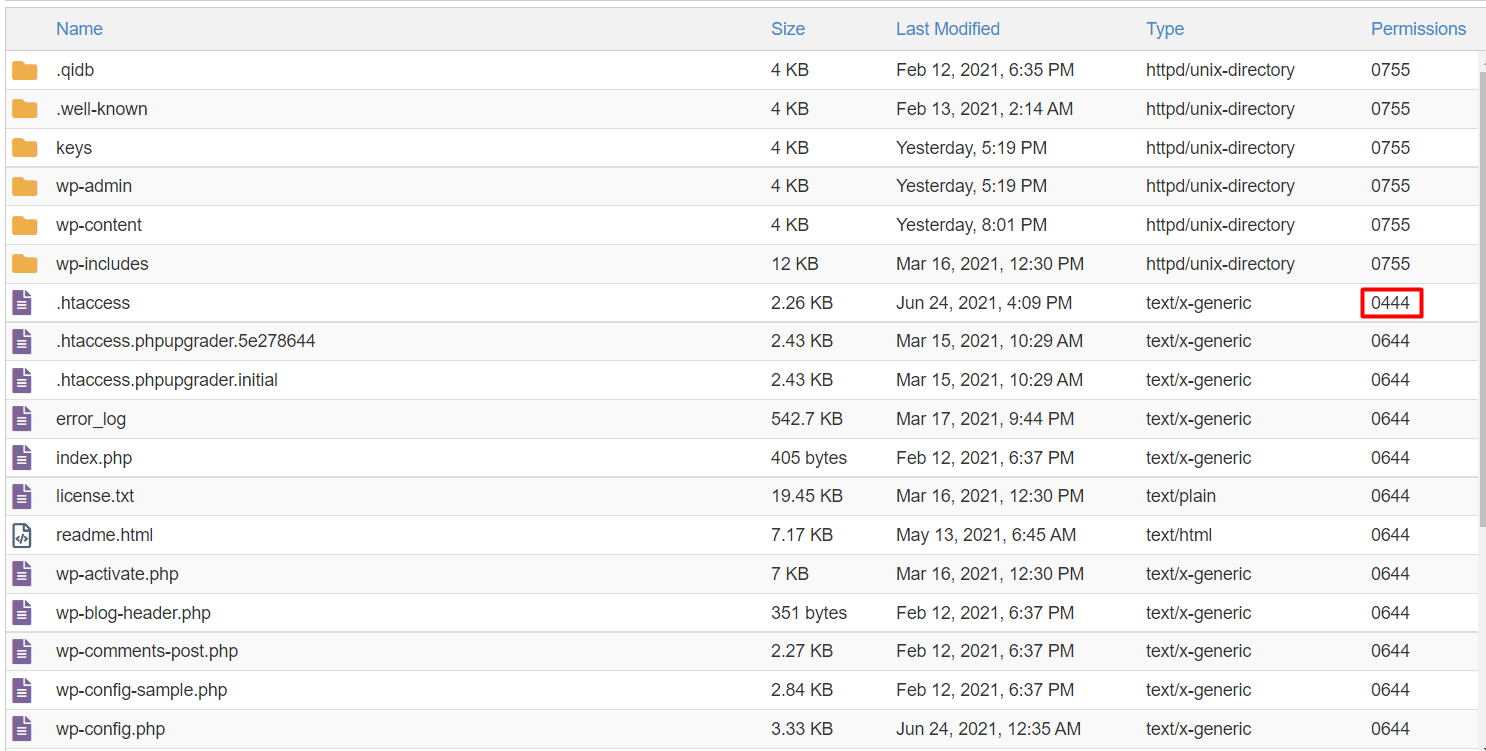Click the error_log file icon
The height and width of the screenshot is (751, 1486).
(22, 419)
